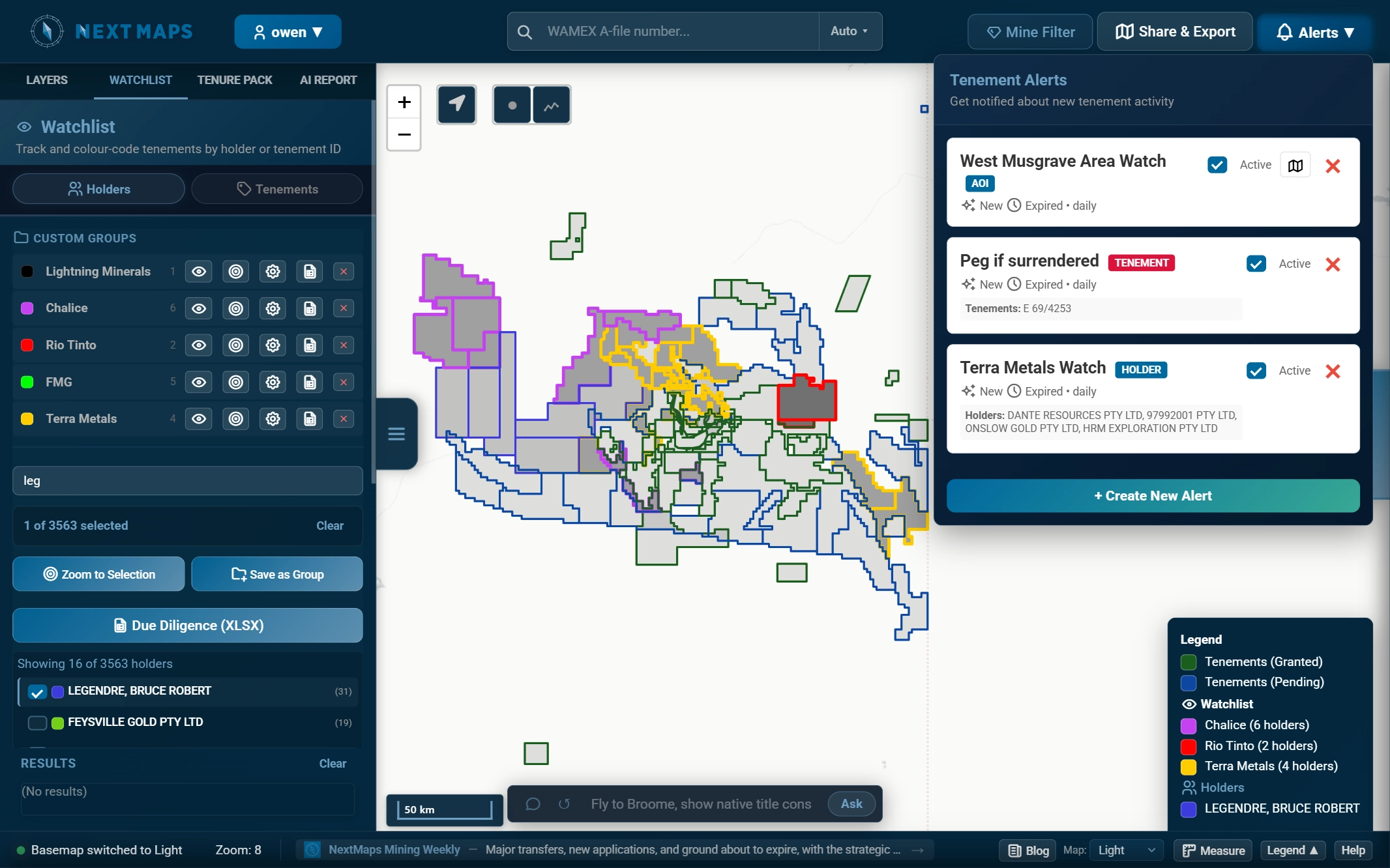Delete the Peg if surrendered alert
Image resolution: width=1390 pixels, height=868 pixels.
[1333, 264]
